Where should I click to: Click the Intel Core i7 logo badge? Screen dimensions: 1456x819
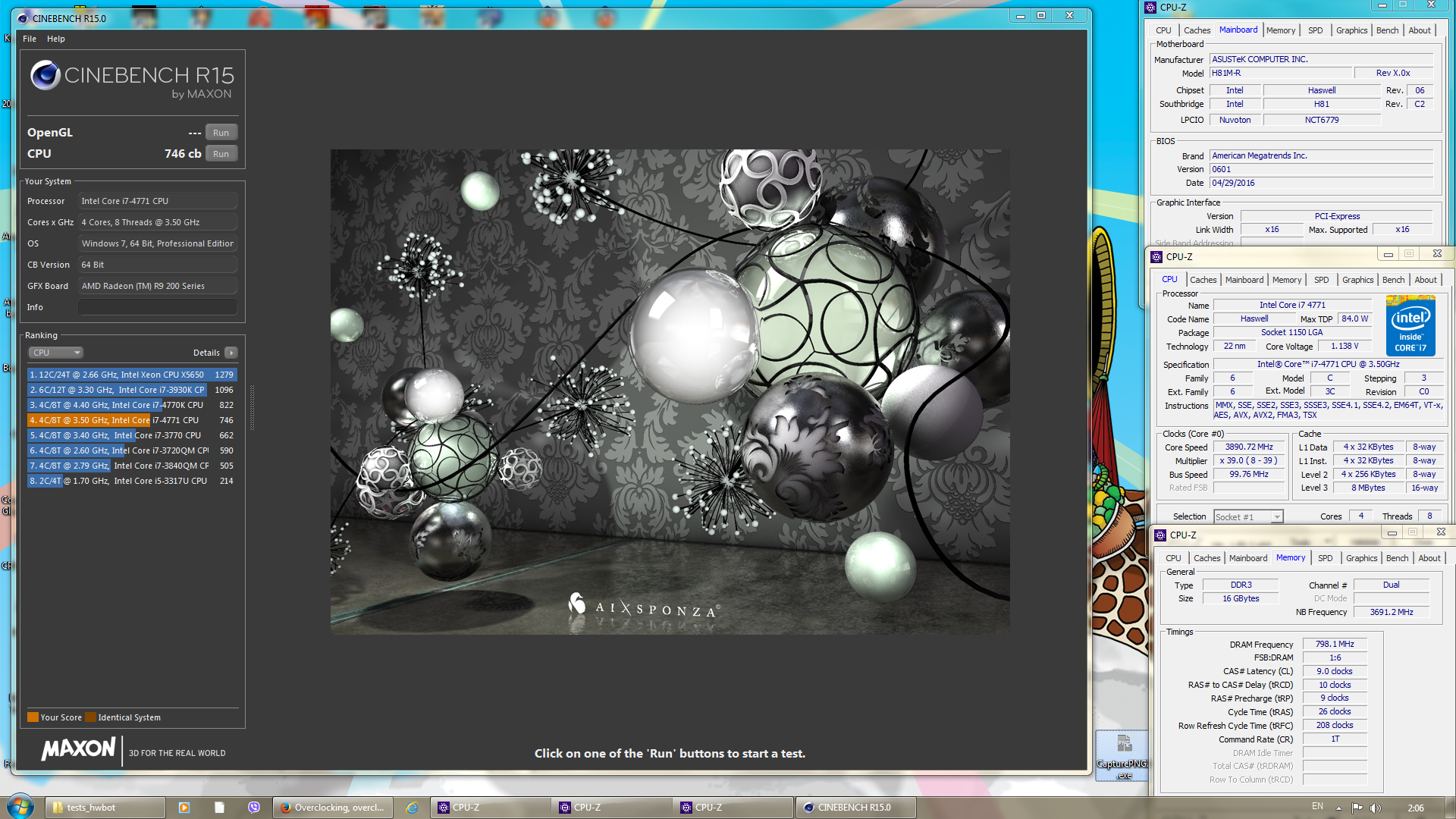(1410, 326)
